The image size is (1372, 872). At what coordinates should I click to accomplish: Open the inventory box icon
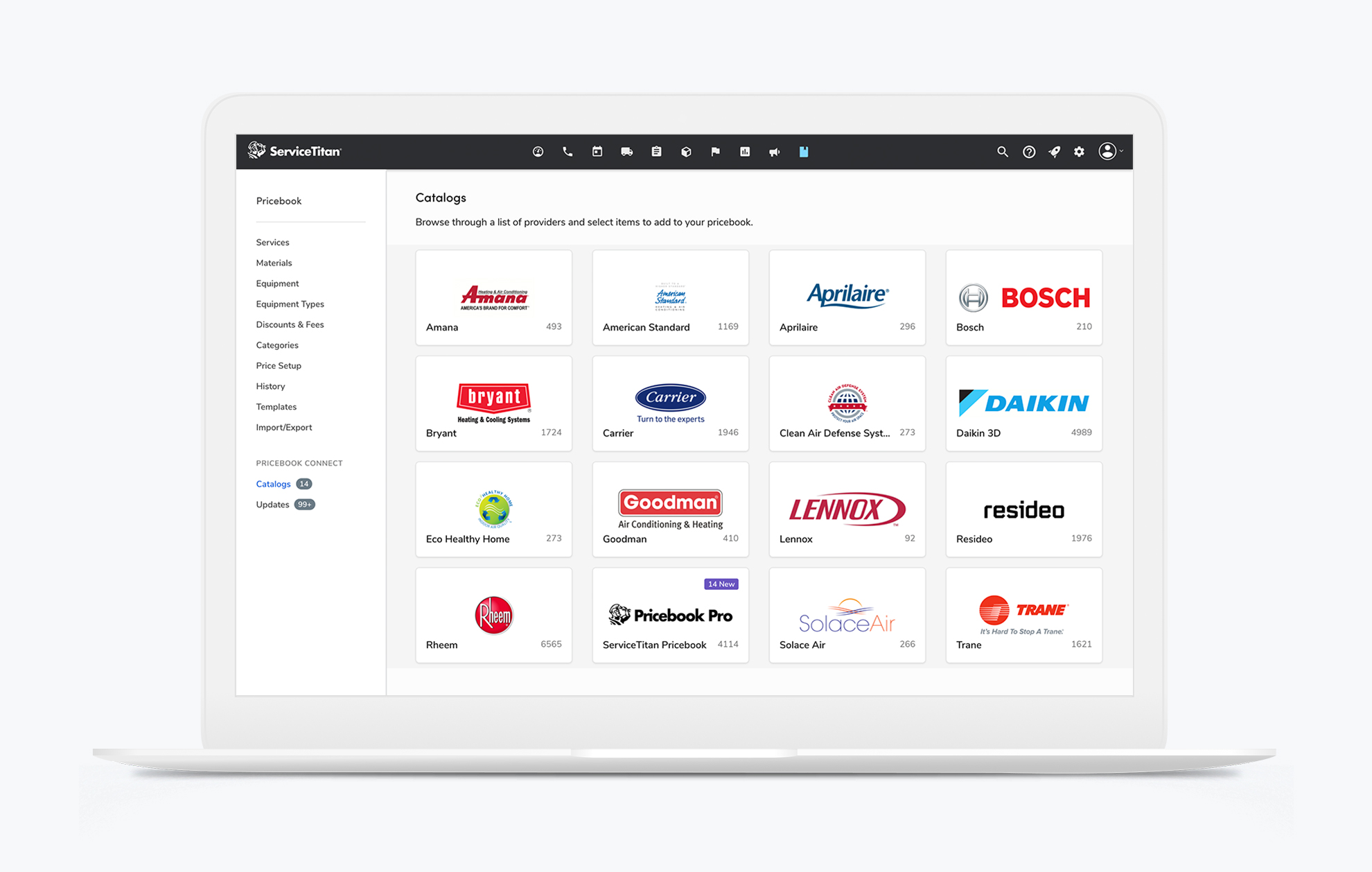(686, 152)
